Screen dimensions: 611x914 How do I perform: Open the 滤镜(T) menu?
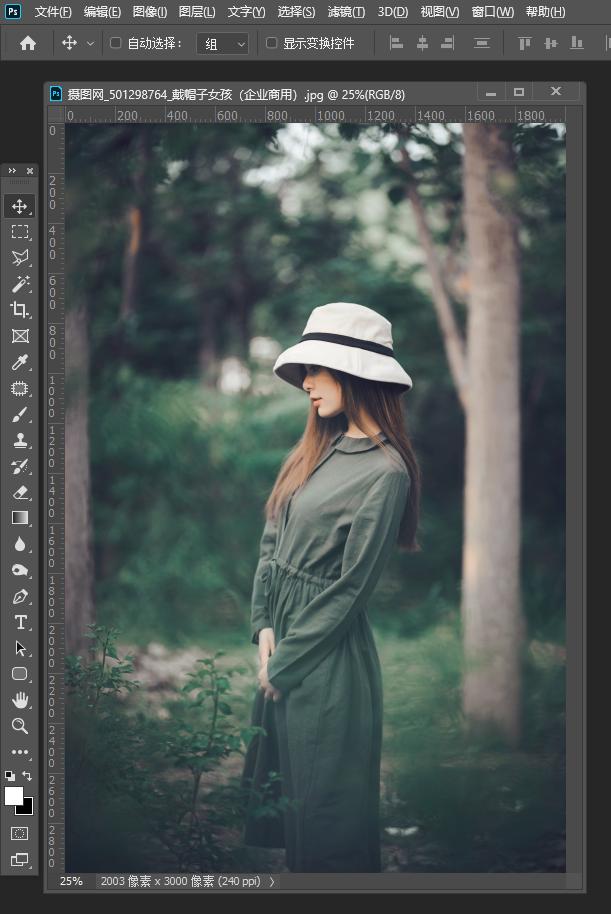pos(346,12)
